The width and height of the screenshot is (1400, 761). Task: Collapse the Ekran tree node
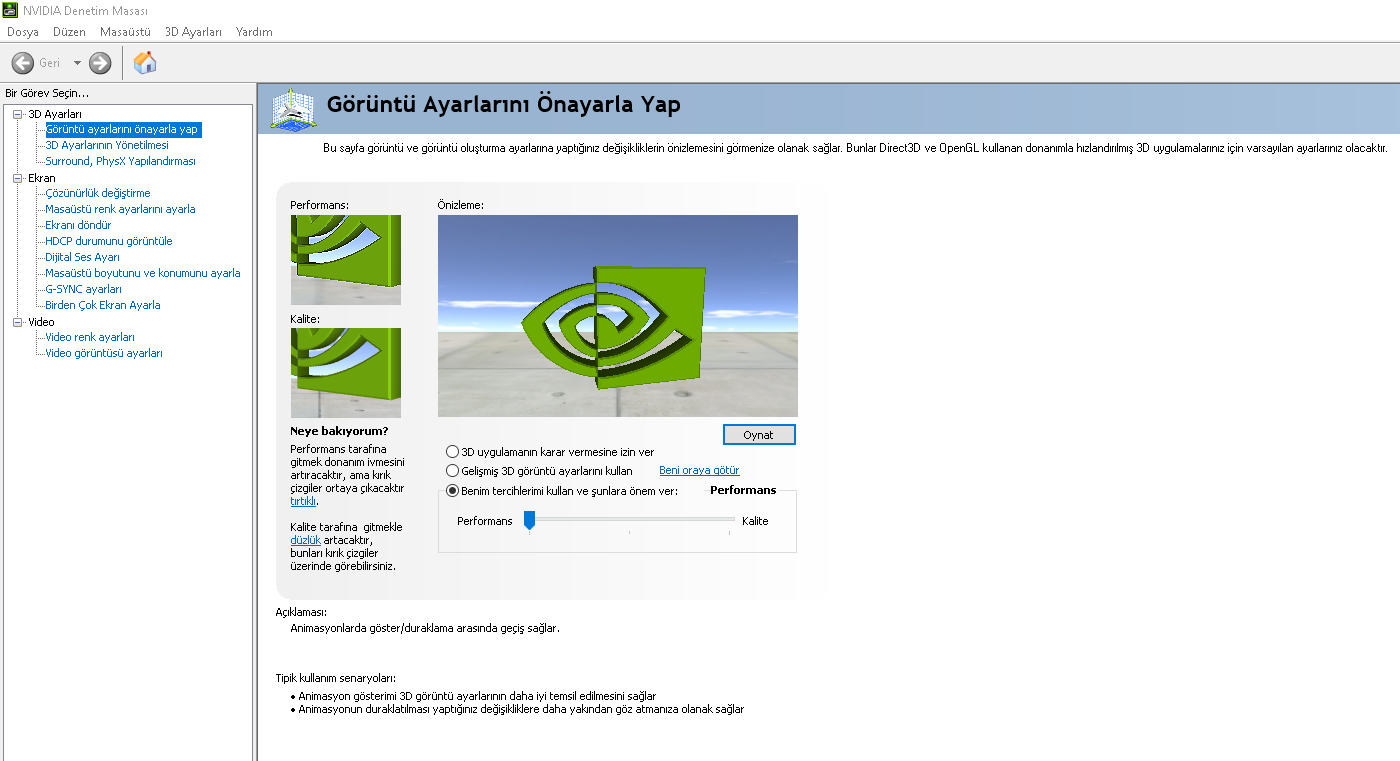(17, 178)
